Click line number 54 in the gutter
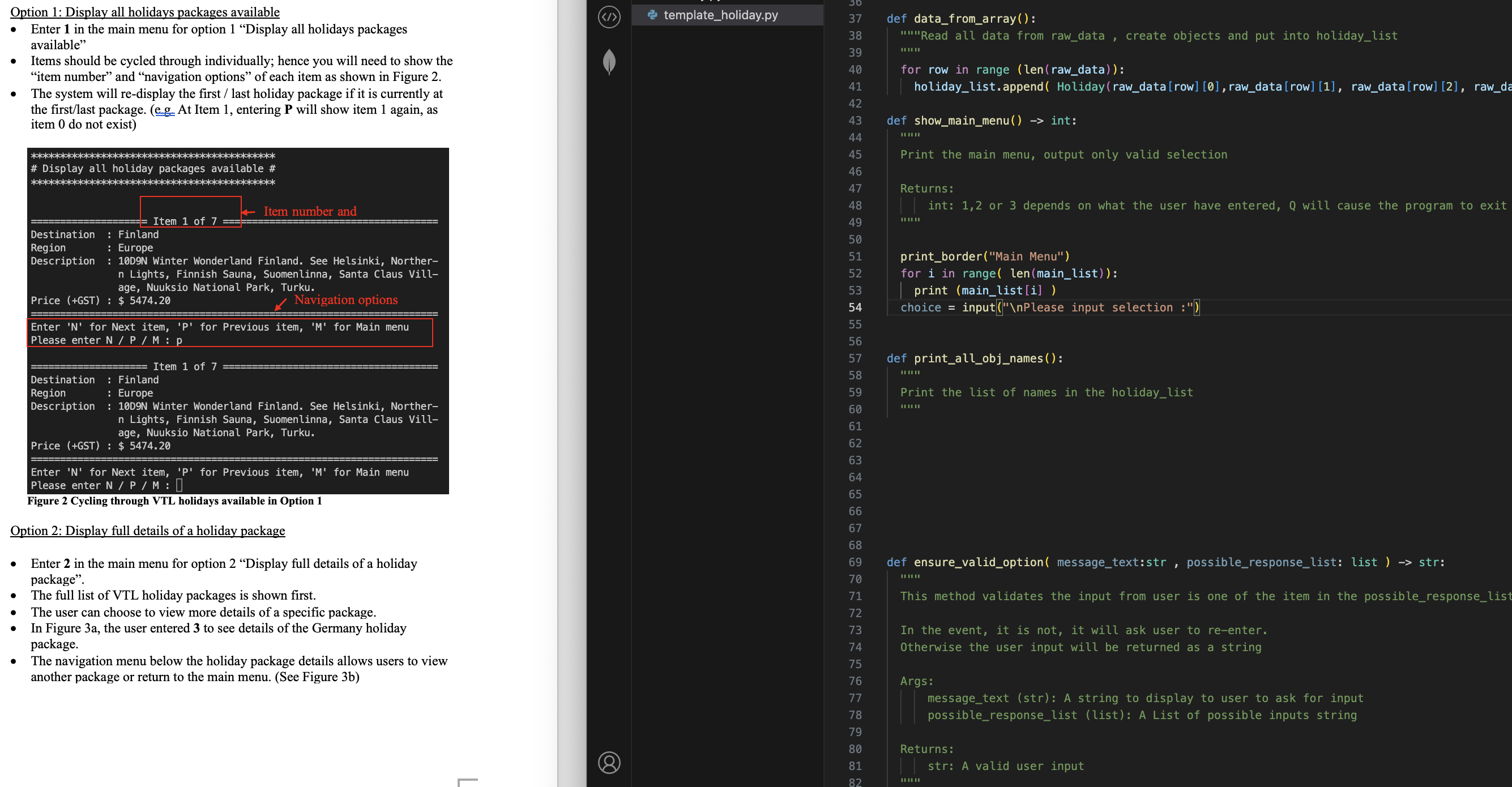This screenshot has width=1512, height=787. click(855, 307)
